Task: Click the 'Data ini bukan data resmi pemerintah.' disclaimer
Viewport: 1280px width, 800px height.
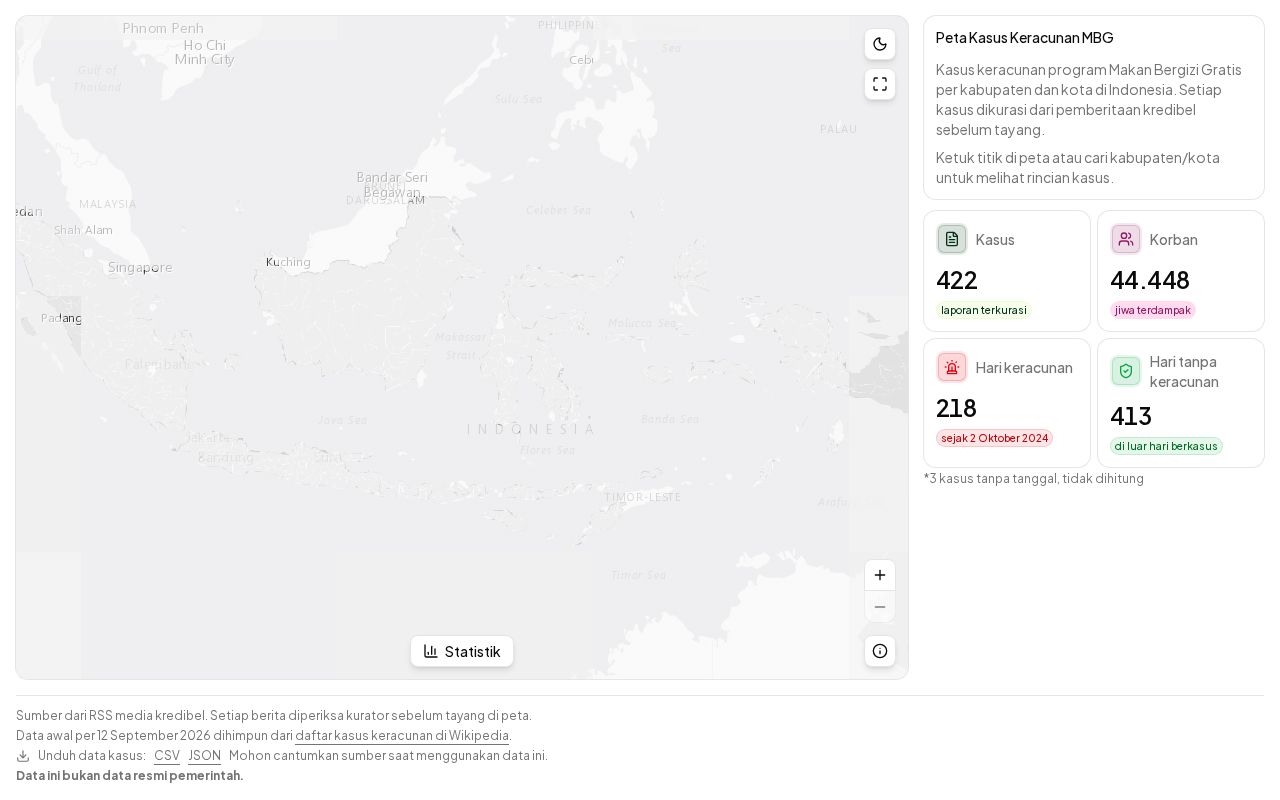Action: [x=130, y=776]
